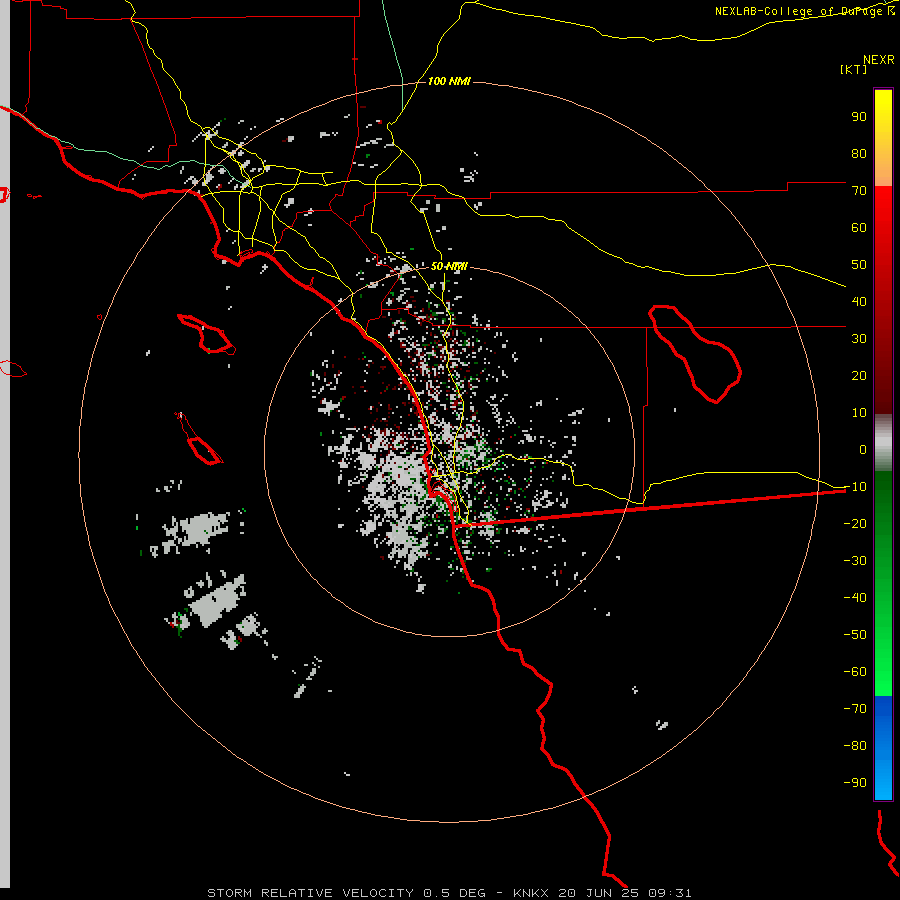
Task: Click the -70 value on velocity scale
Action: (x=855, y=709)
